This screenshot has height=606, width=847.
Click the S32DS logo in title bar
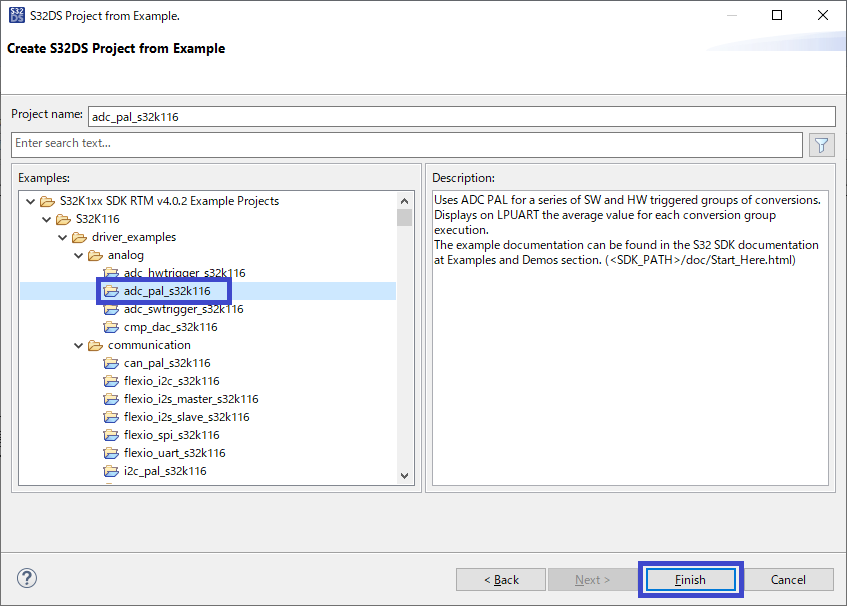click(17, 16)
